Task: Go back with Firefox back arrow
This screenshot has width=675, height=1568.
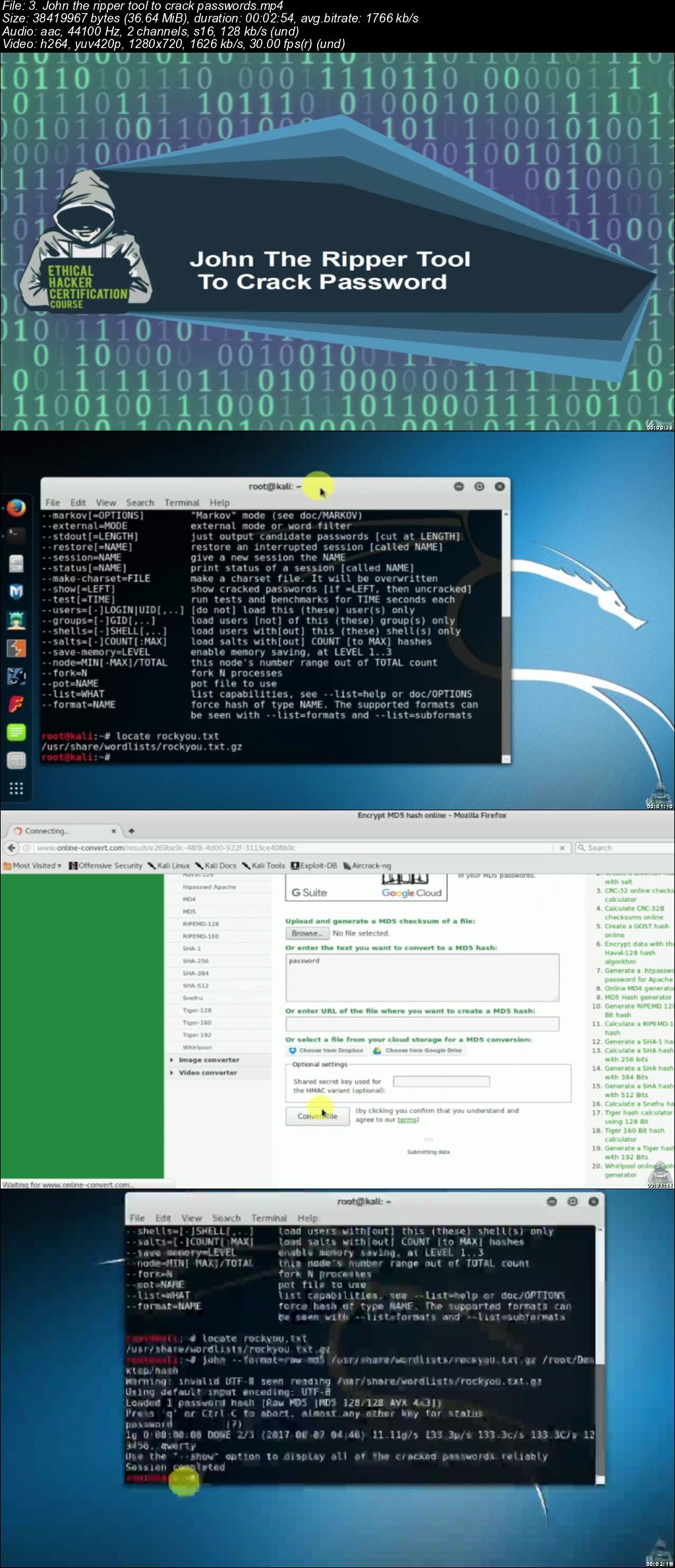Action: pyautogui.click(x=11, y=847)
